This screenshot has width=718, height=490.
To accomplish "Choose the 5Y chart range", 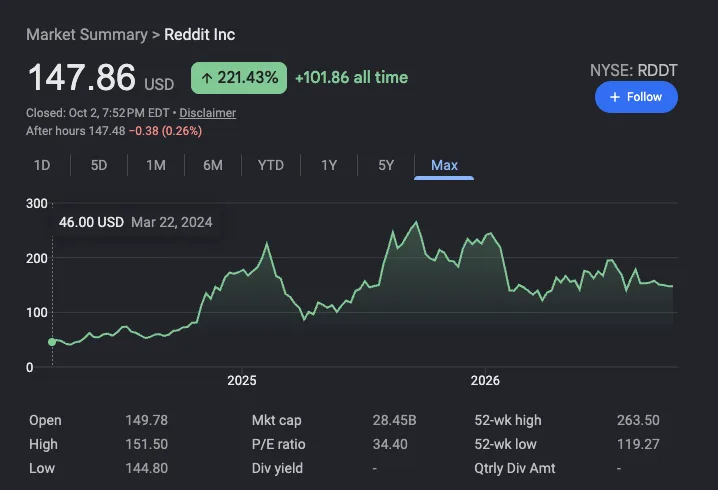I will tap(386, 165).
